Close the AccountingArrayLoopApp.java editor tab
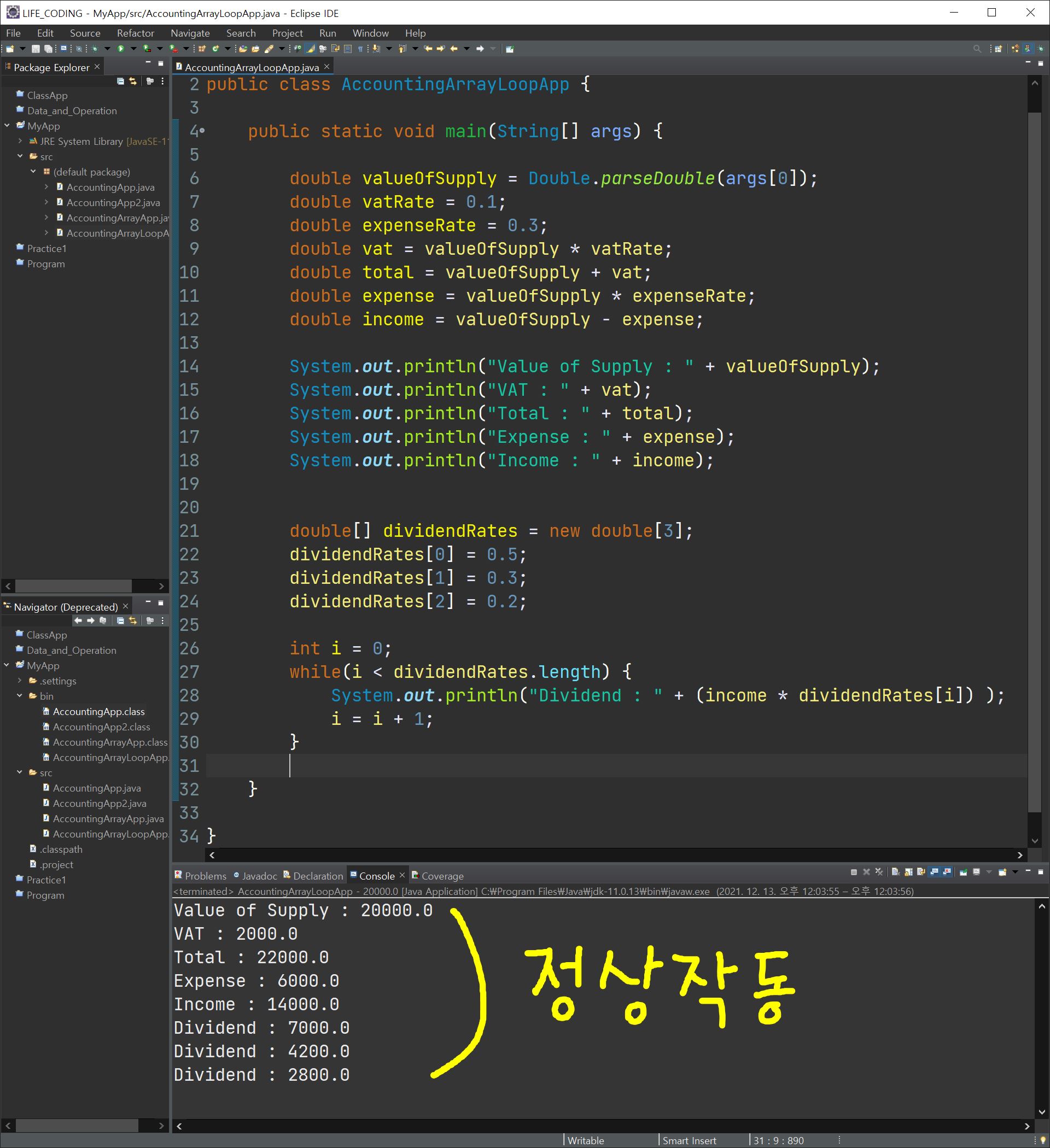 tap(326, 67)
